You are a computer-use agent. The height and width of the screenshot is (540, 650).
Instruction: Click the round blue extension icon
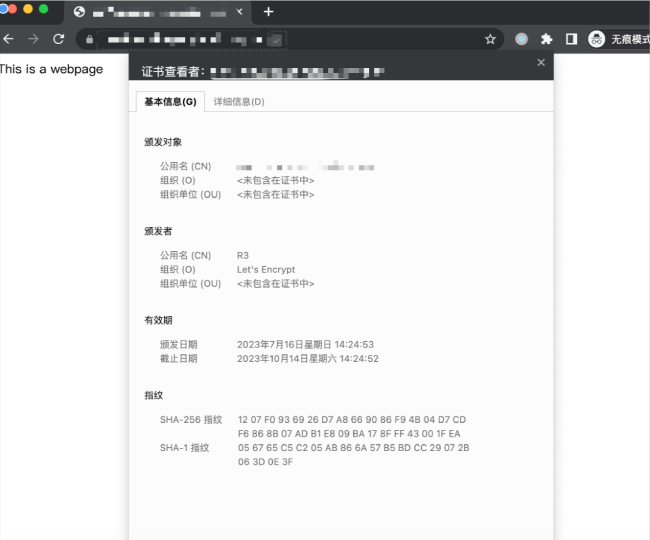point(521,39)
